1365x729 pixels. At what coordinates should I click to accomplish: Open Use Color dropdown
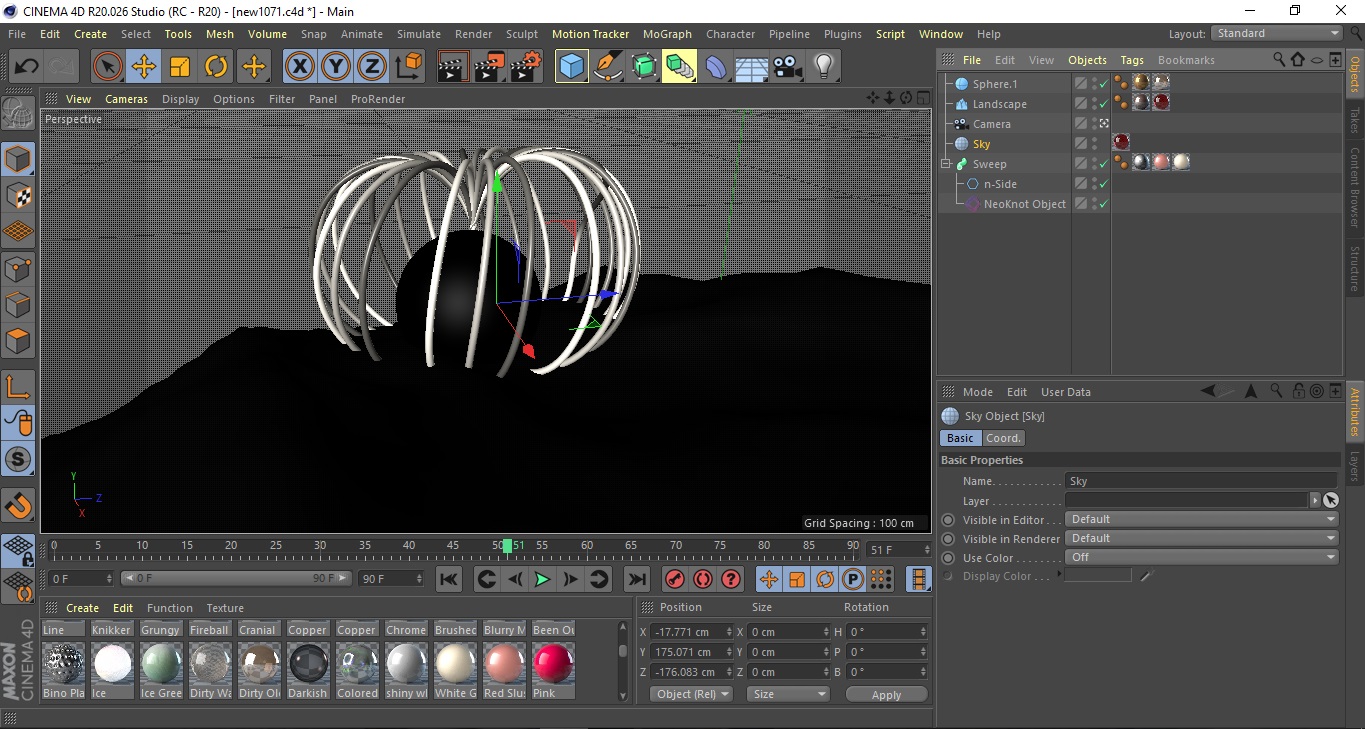(1201, 558)
